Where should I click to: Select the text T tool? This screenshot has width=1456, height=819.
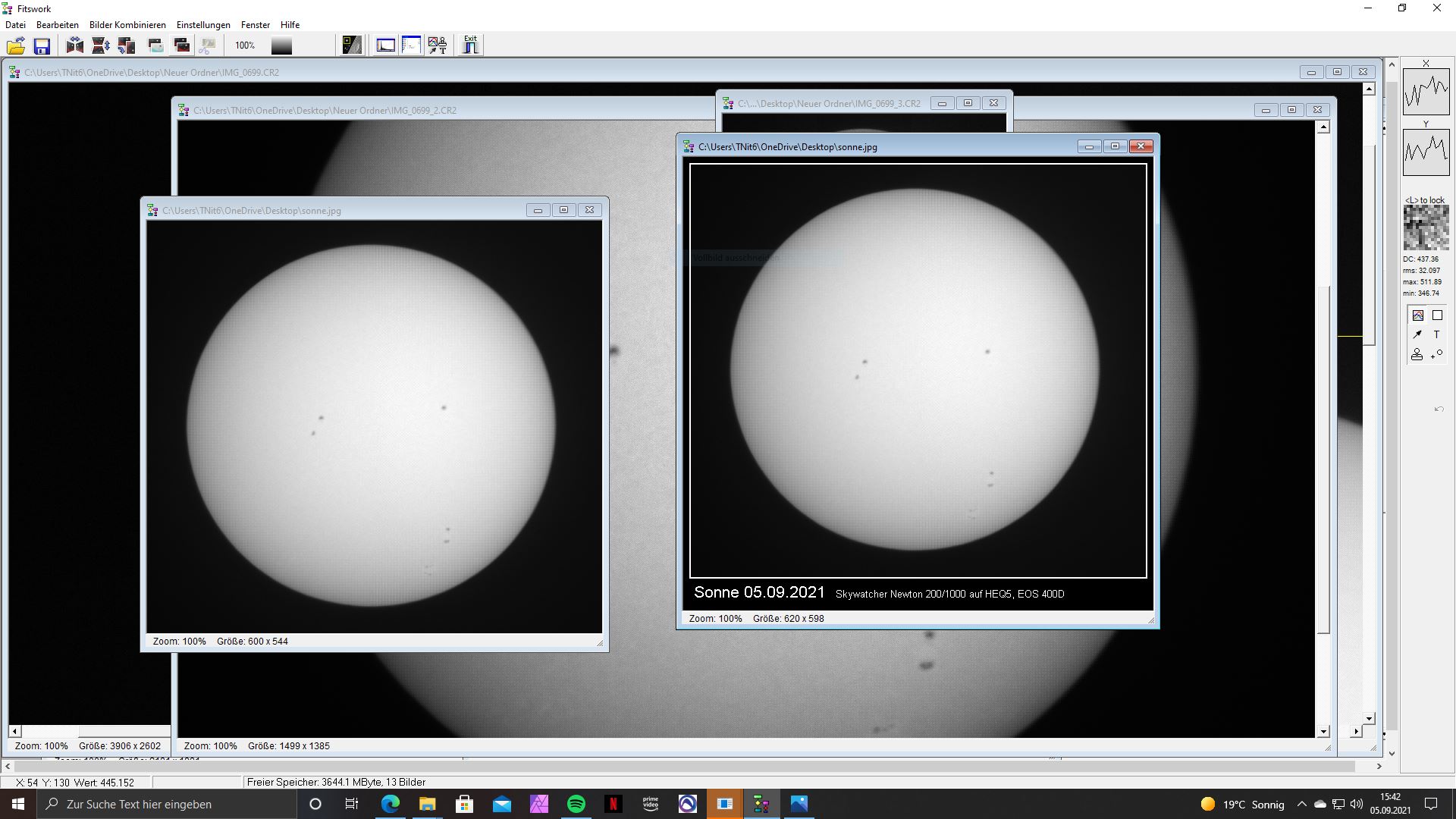(x=1436, y=334)
